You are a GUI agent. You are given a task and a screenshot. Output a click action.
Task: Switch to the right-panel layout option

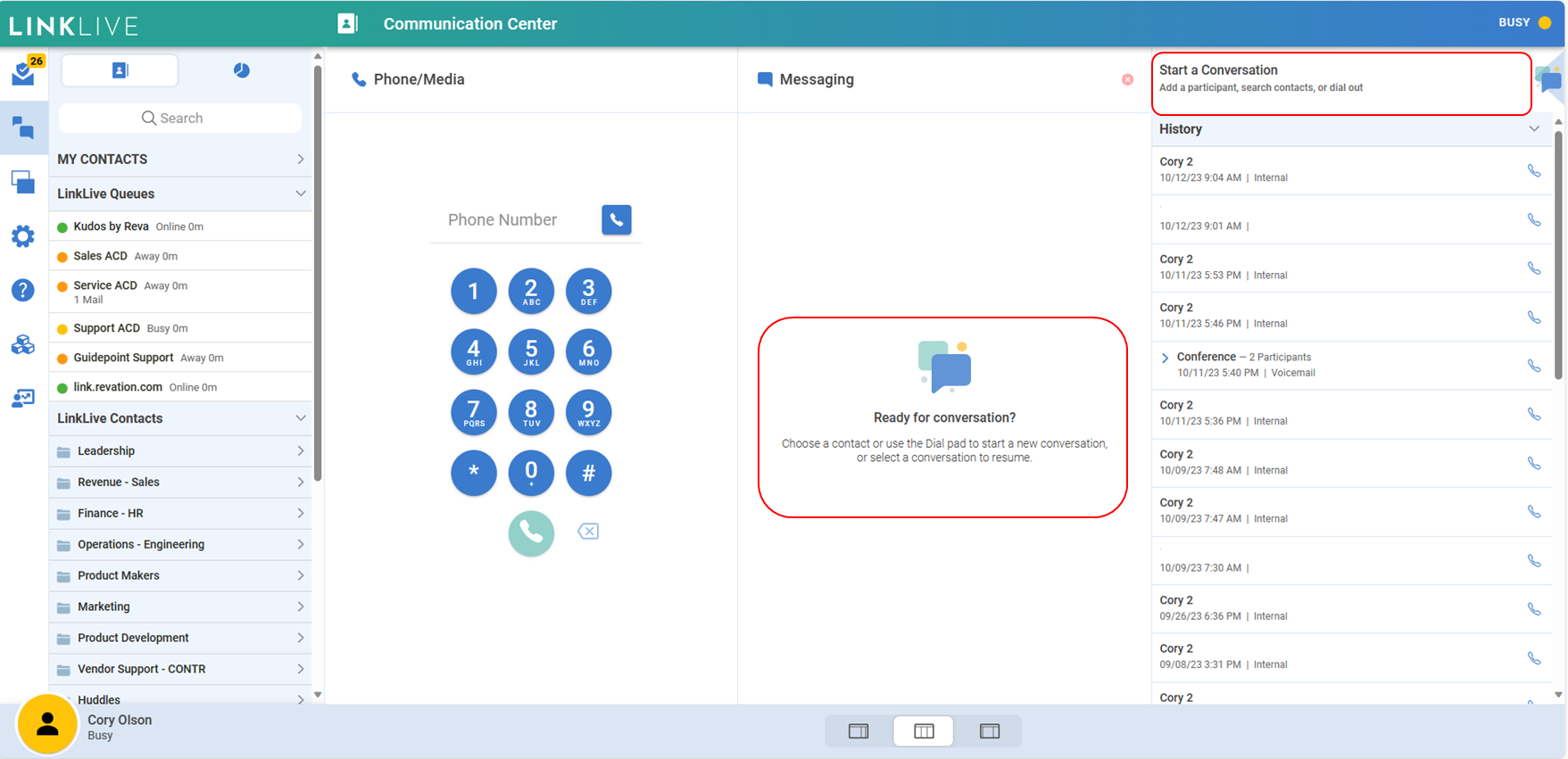coord(989,731)
